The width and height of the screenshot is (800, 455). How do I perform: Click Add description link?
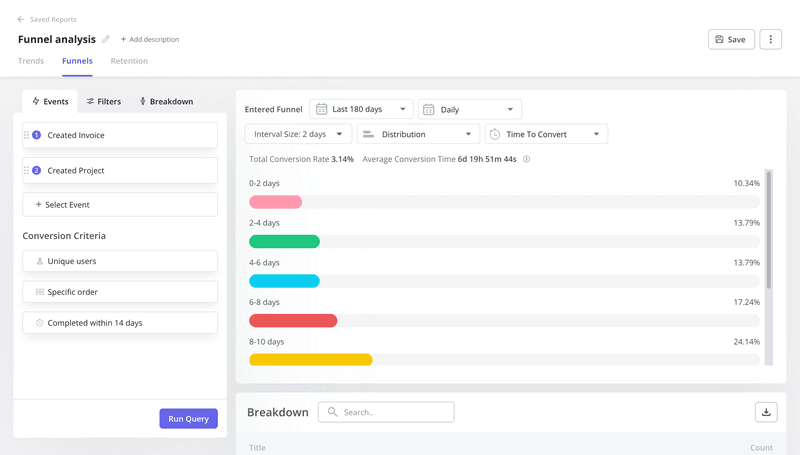(150, 39)
